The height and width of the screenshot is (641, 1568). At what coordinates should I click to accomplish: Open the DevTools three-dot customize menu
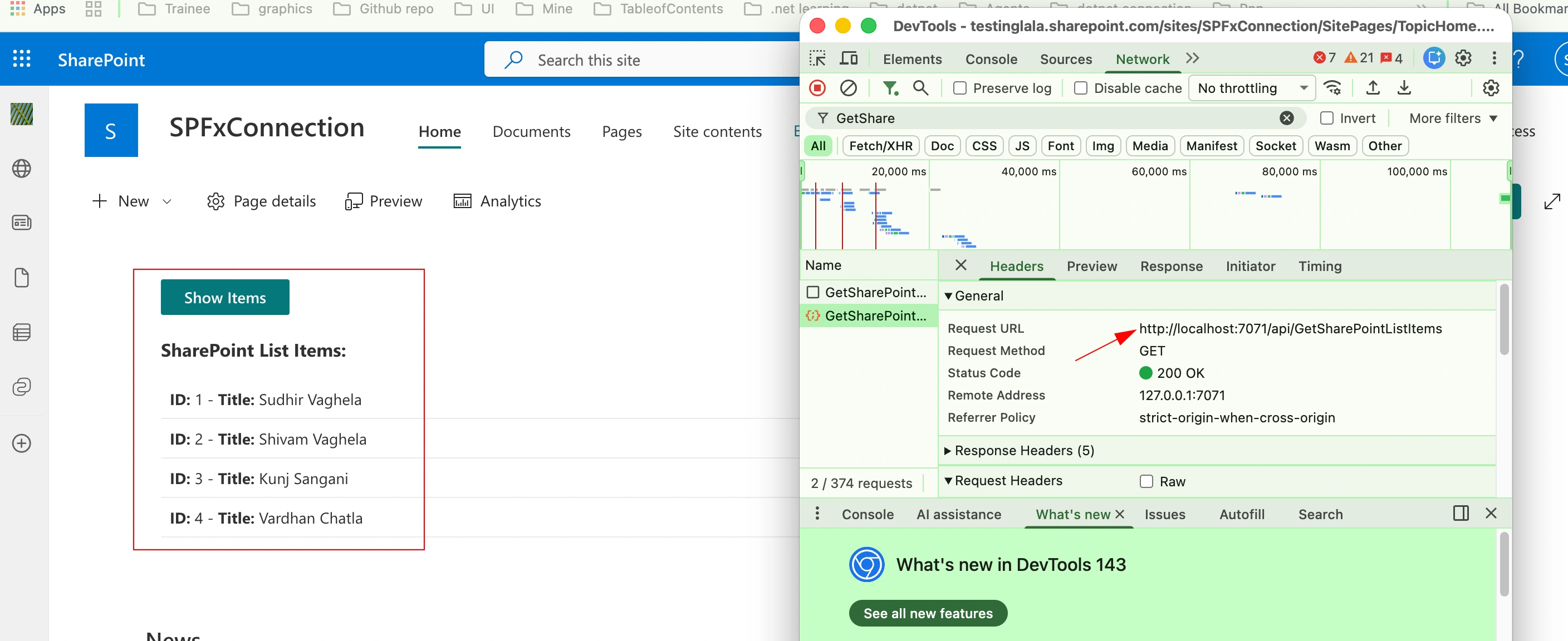pyautogui.click(x=1494, y=58)
